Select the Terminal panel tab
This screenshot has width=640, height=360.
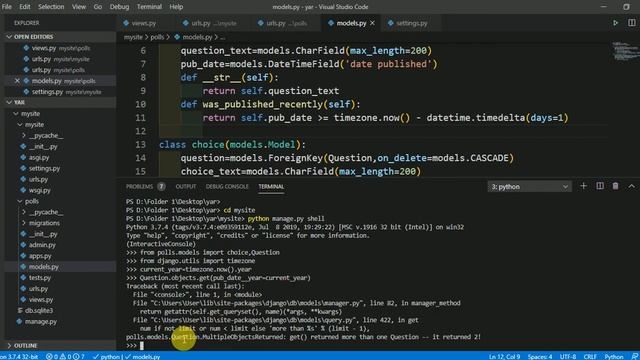pos(271,187)
